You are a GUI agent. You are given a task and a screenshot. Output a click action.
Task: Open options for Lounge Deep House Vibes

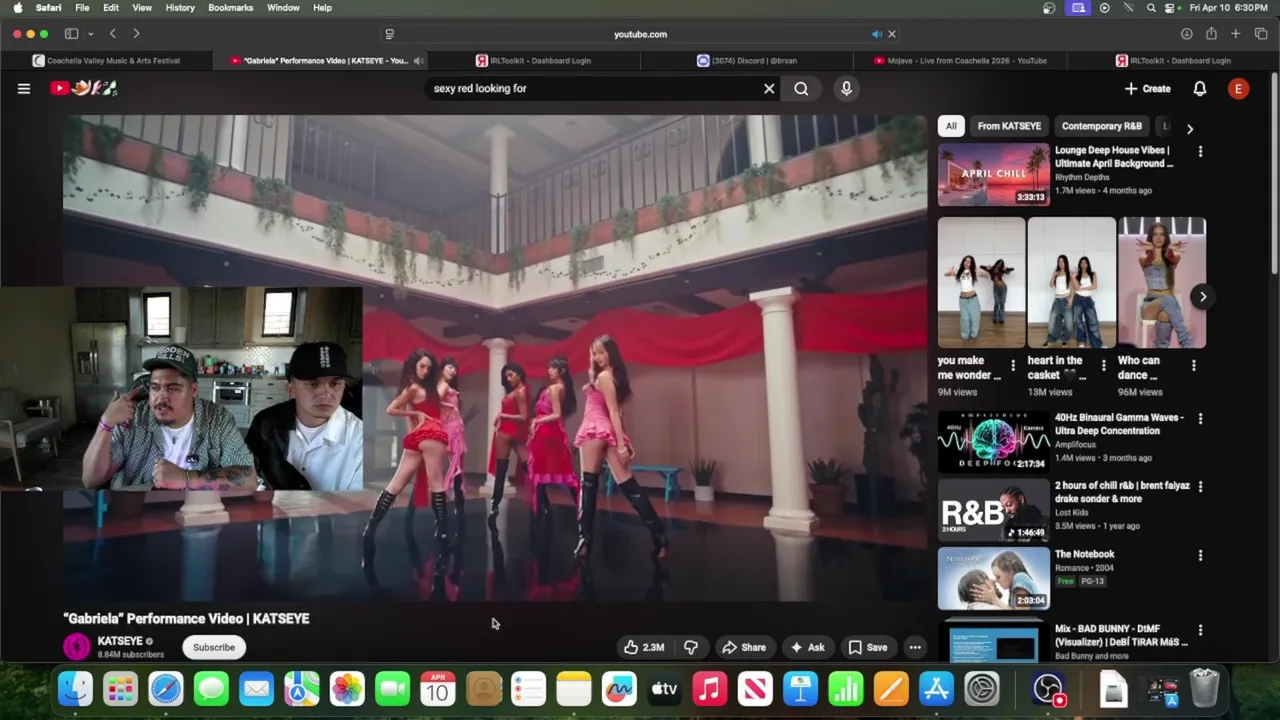(x=1200, y=152)
